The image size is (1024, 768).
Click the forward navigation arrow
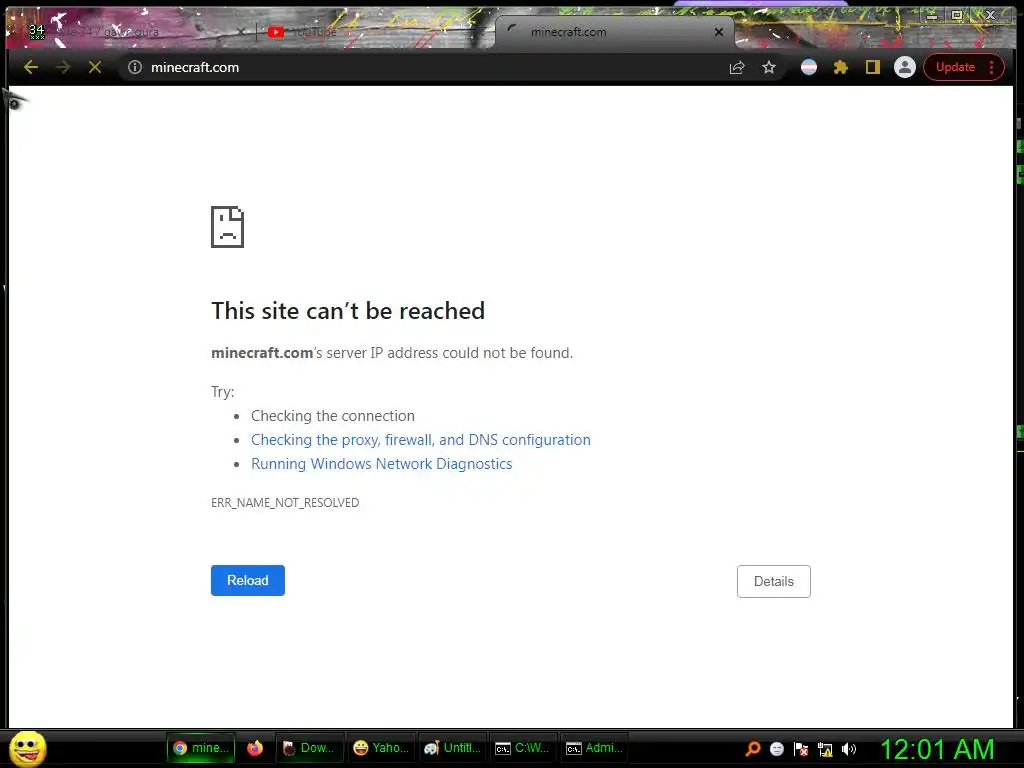pos(63,67)
